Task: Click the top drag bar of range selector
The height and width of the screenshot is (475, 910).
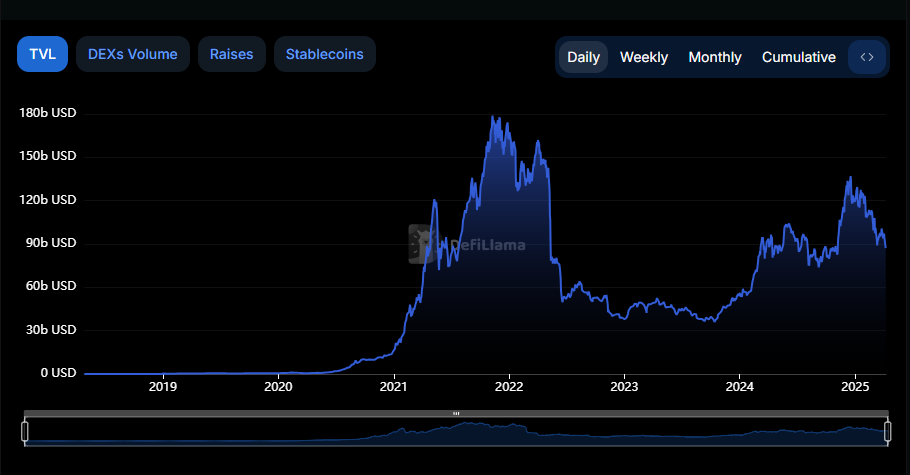Action: pos(456,413)
